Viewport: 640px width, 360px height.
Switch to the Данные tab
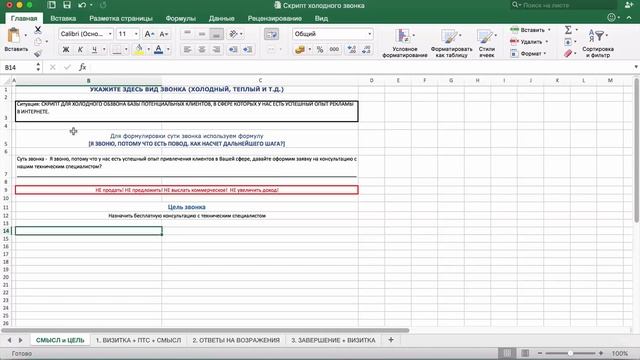(222, 18)
